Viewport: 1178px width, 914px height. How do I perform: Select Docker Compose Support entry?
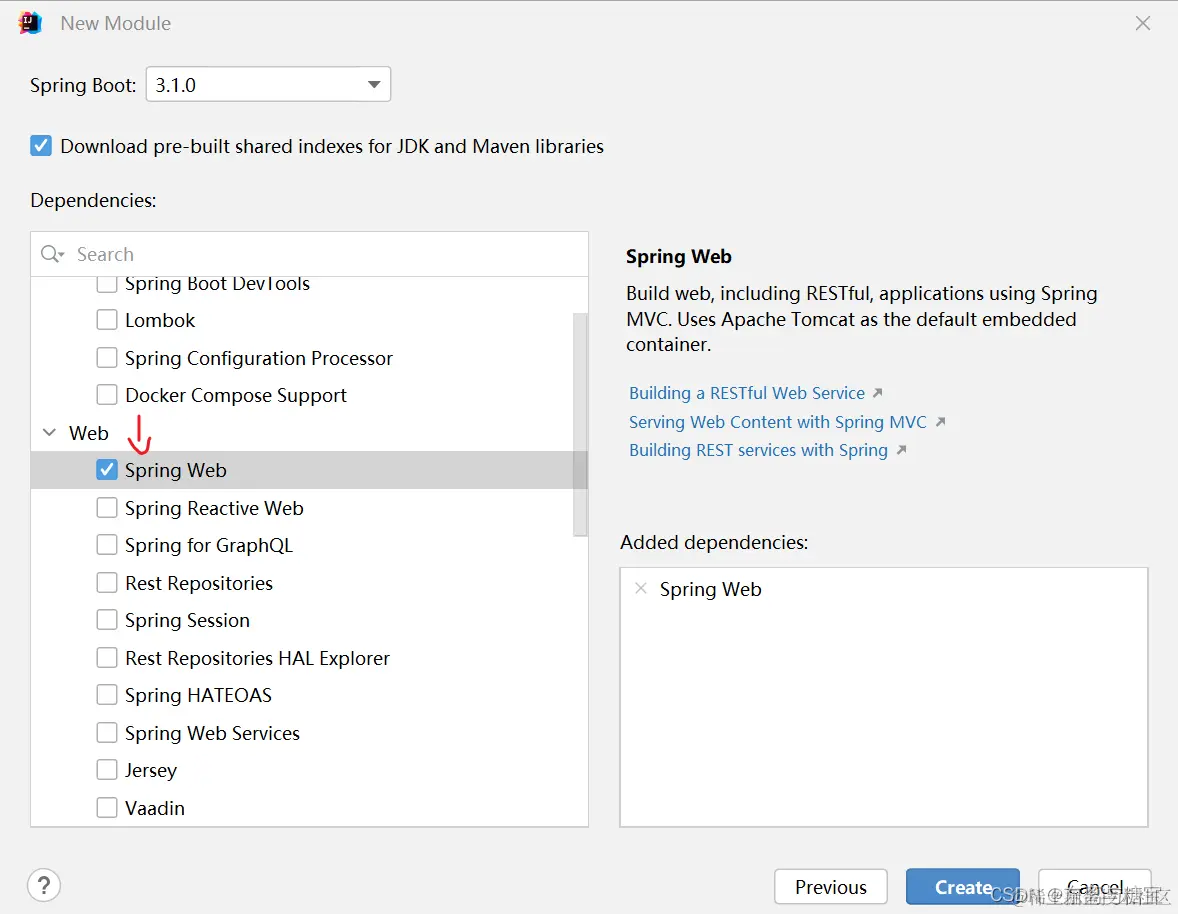tap(236, 395)
